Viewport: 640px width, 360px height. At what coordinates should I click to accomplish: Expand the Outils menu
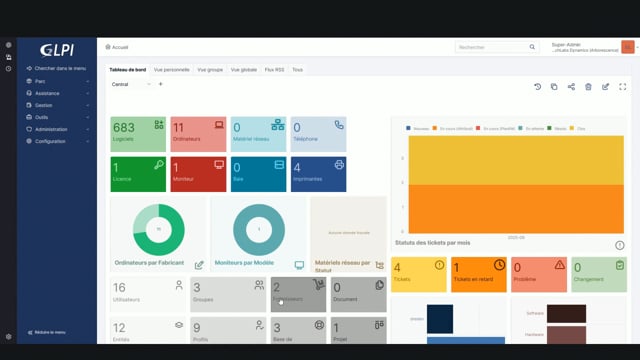(57, 117)
